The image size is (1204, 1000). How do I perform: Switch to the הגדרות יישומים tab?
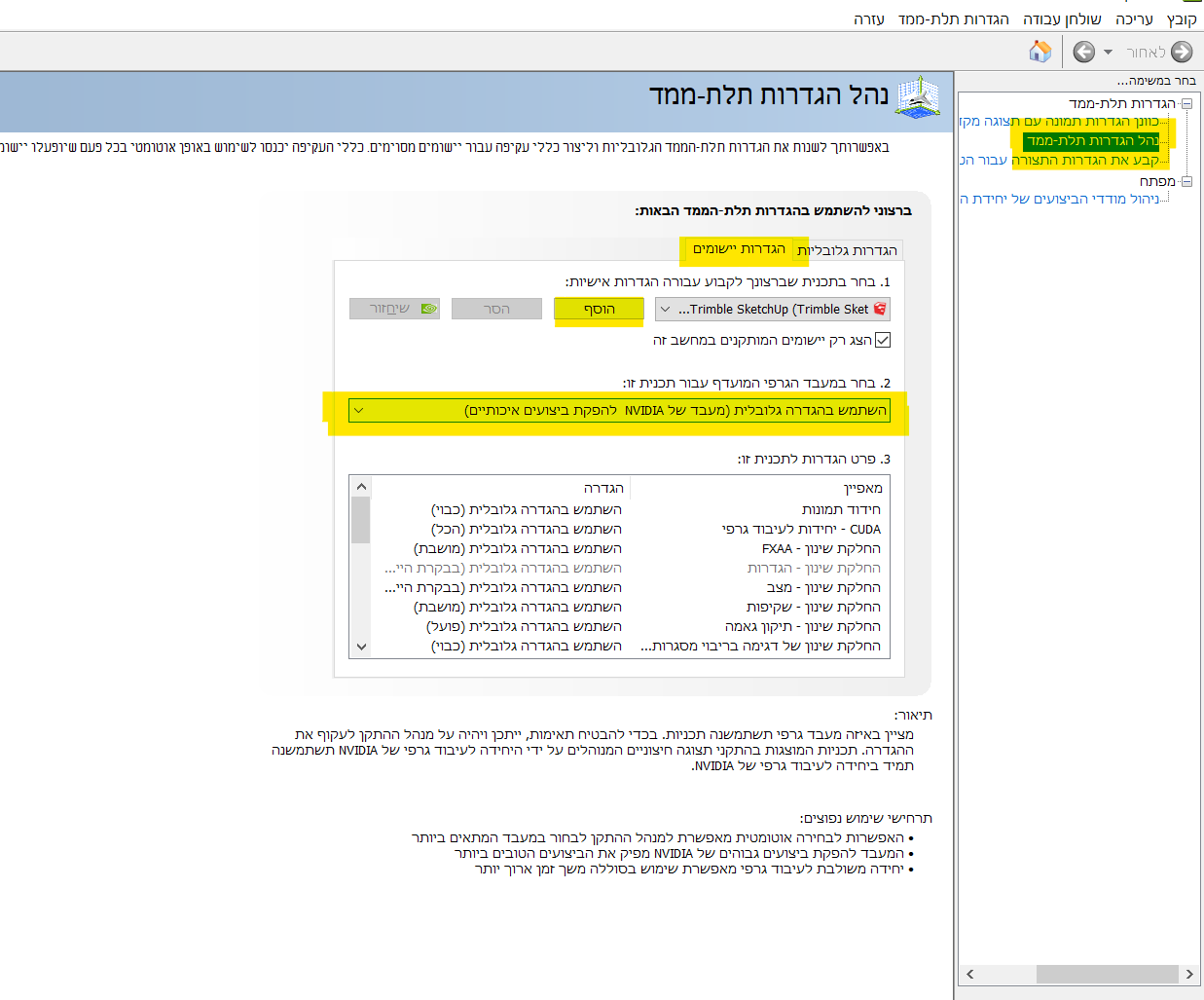coord(739,249)
